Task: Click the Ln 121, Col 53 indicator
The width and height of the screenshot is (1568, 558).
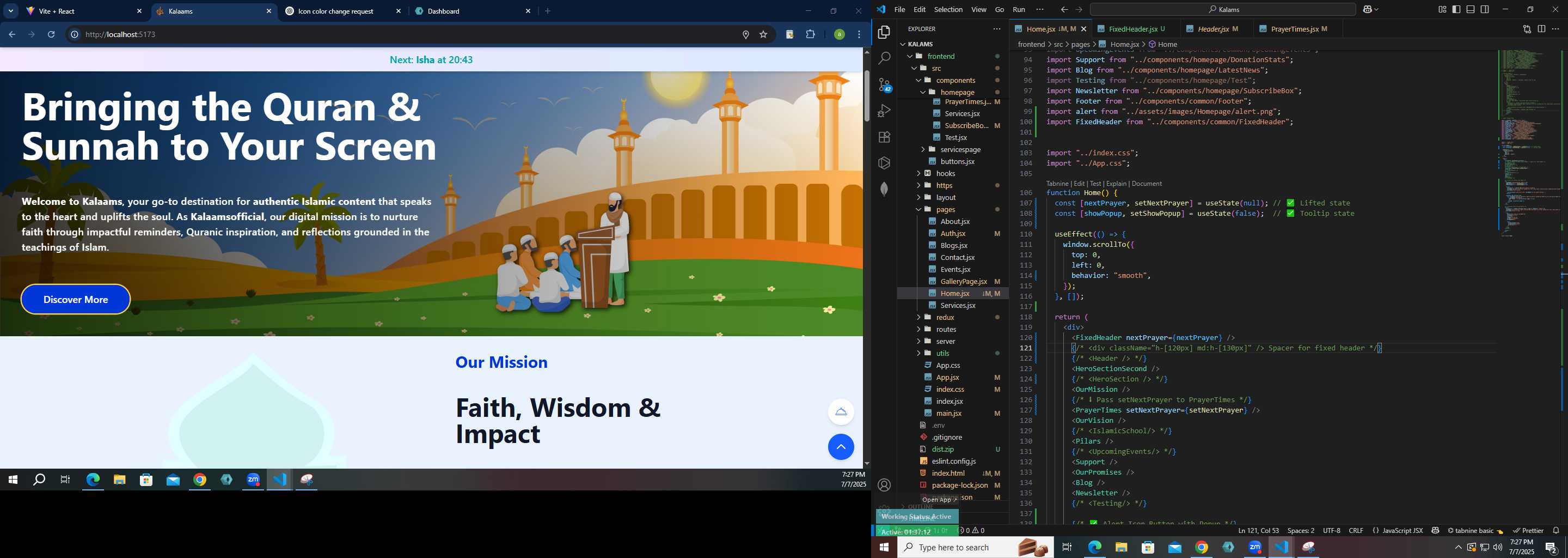Action: 1258,531
